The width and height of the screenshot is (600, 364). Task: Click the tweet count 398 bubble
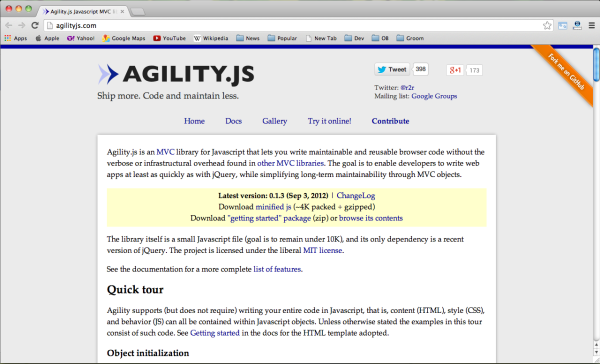421,69
